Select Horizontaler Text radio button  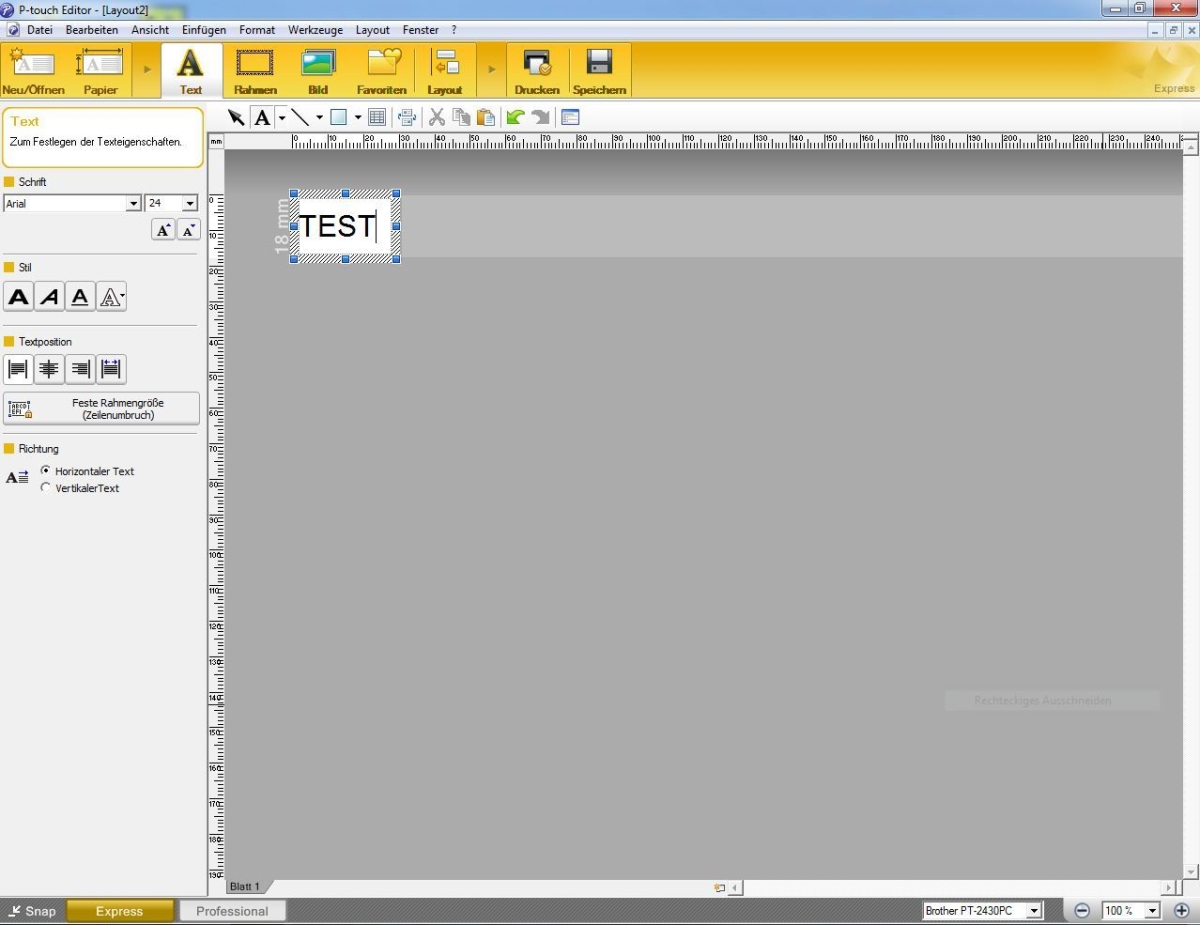click(x=46, y=470)
